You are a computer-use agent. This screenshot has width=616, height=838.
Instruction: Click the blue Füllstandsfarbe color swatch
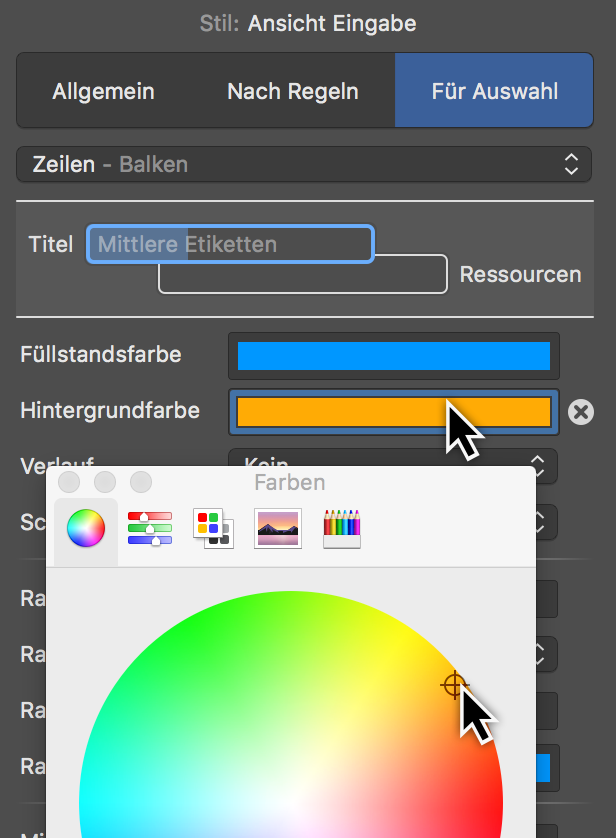(393, 355)
